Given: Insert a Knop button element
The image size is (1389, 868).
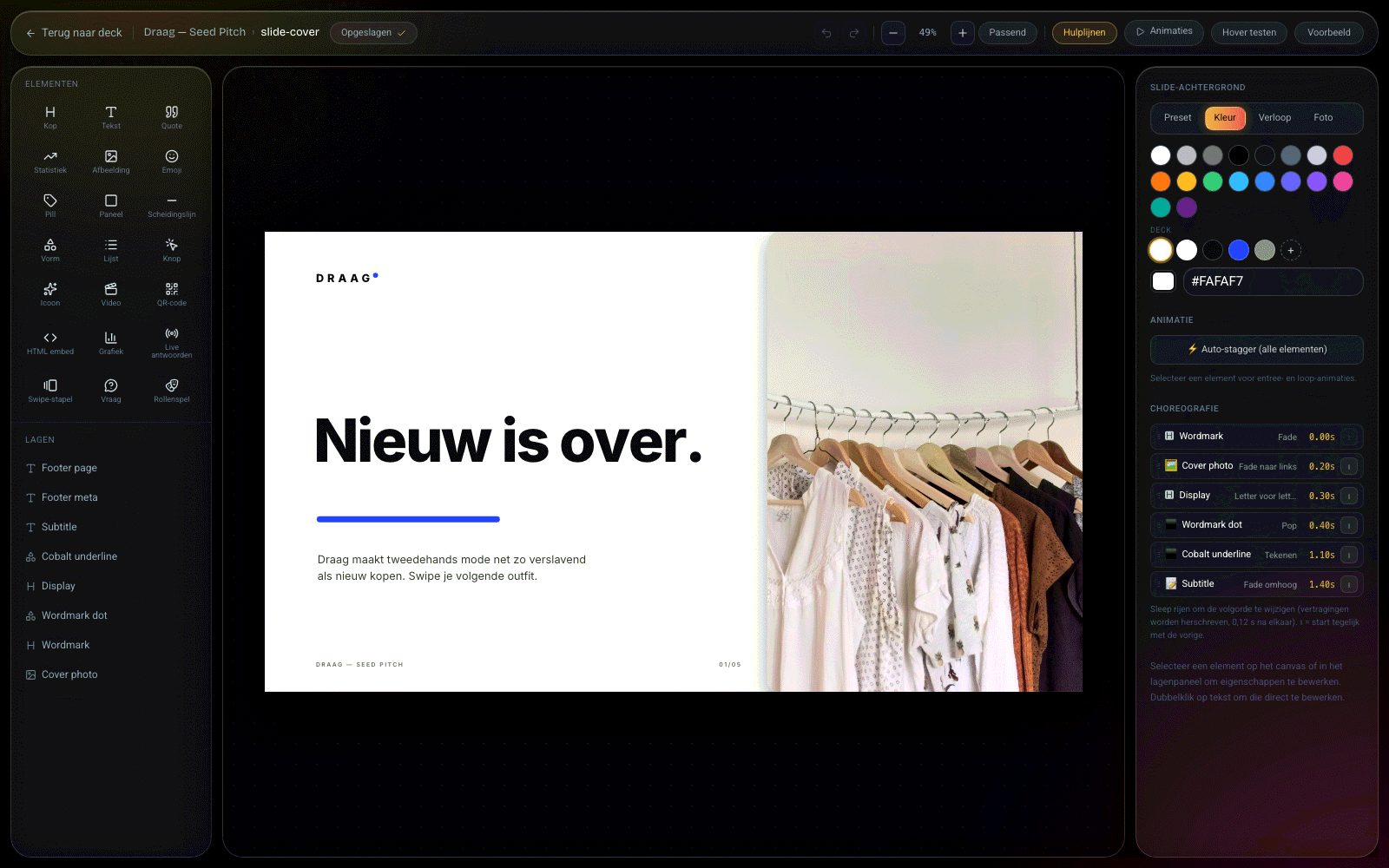Looking at the screenshot, I should coord(172,250).
